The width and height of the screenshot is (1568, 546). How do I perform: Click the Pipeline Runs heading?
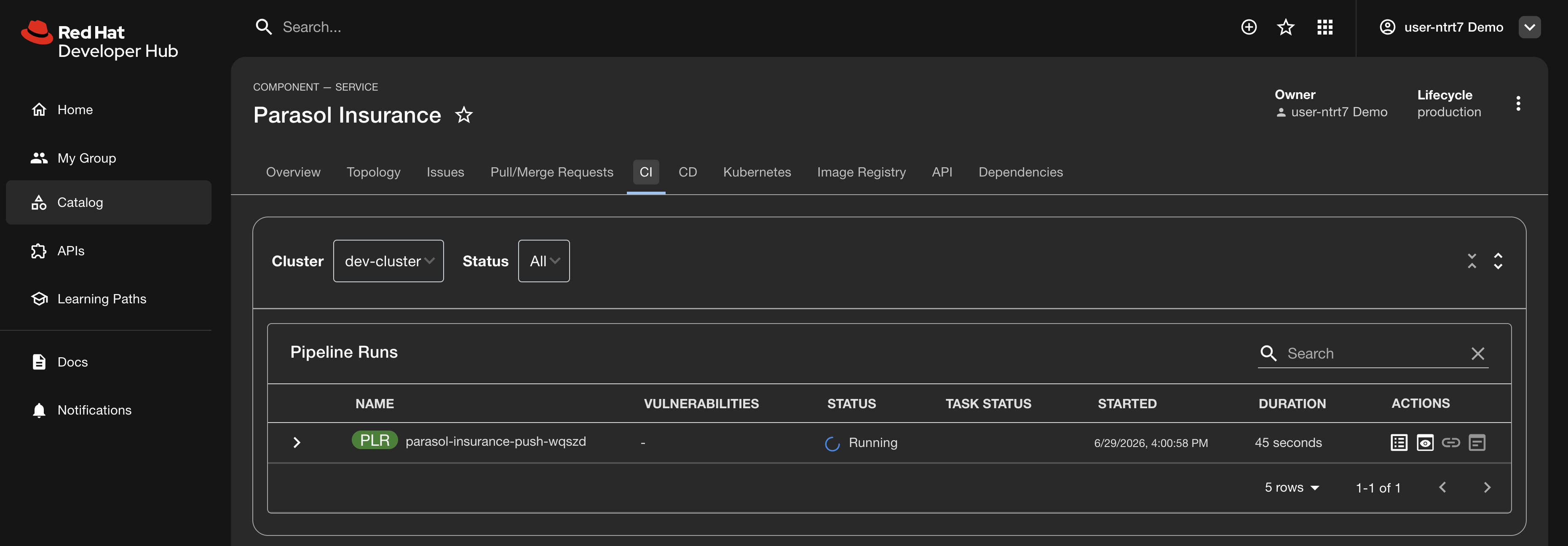pos(344,352)
